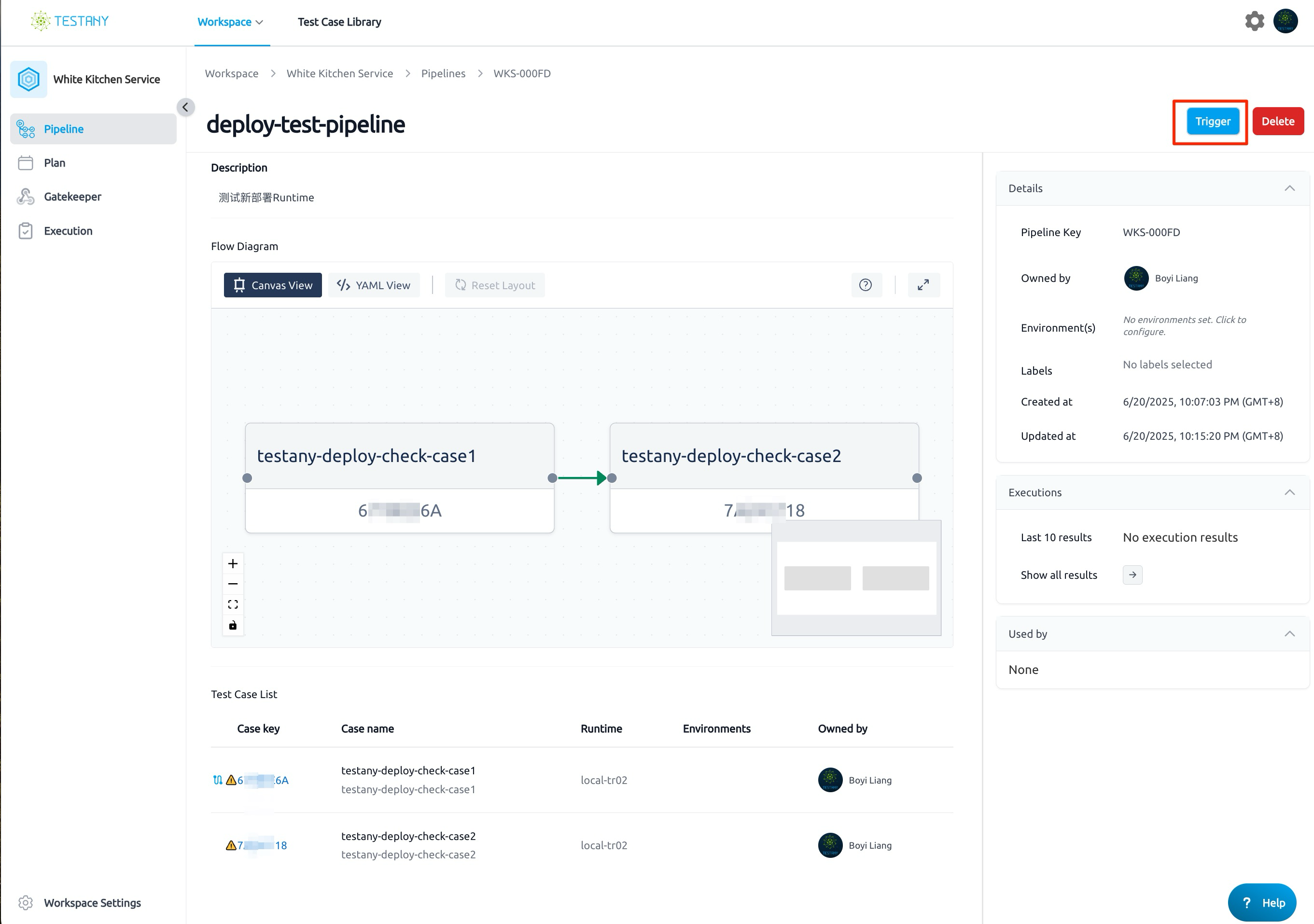Collapse the Executions panel
The width and height of the screenshot is (1314, 924).
click(x=1289, y=492)
